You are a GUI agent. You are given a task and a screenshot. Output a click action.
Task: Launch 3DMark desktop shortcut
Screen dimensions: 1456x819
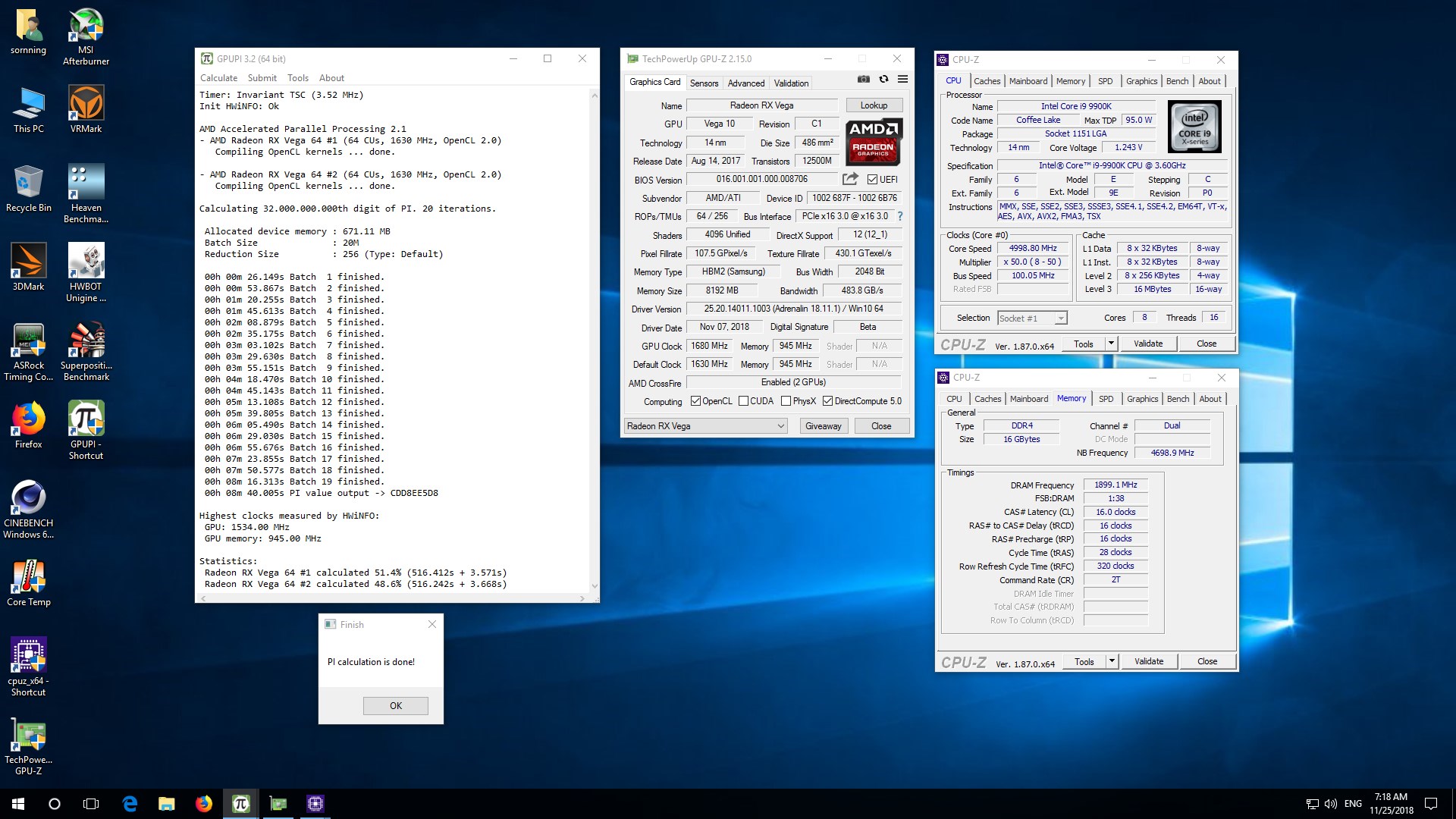click(28, 268)
